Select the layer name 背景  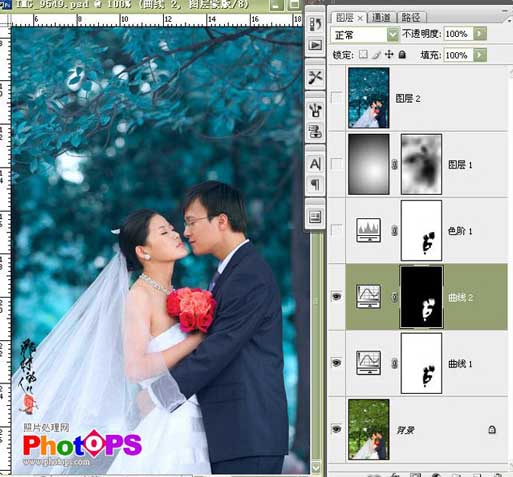tap(405, 430)
